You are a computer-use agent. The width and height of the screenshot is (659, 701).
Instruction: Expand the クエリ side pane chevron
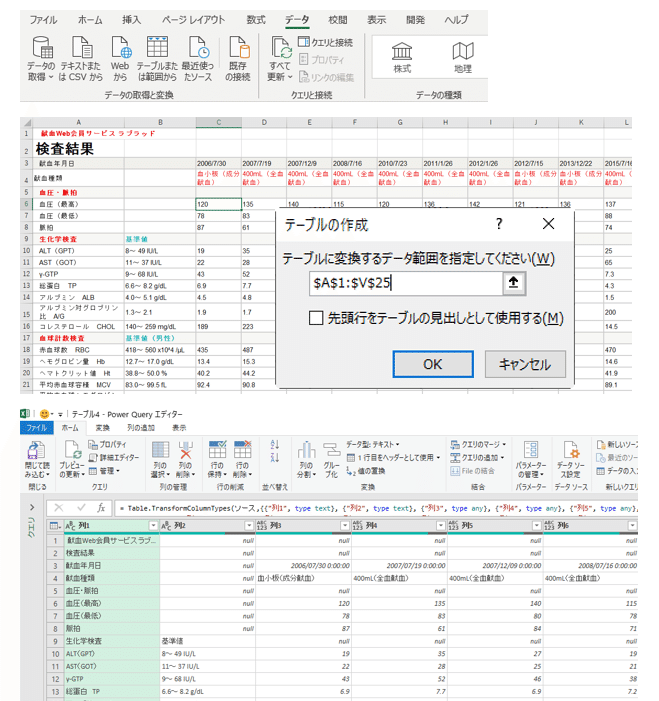coord(32,507)
